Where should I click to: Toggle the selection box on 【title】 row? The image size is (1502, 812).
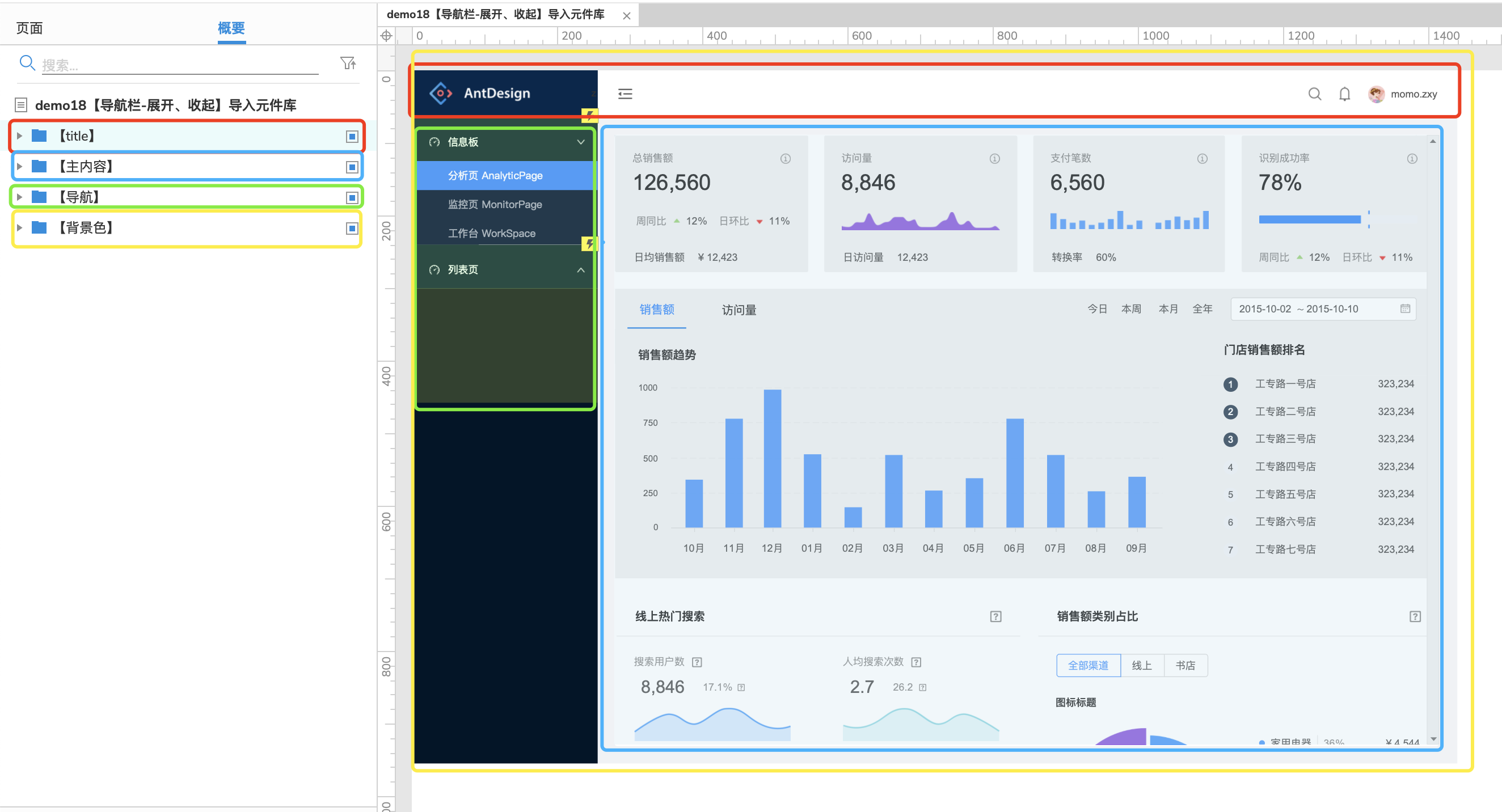coord(352,137)
